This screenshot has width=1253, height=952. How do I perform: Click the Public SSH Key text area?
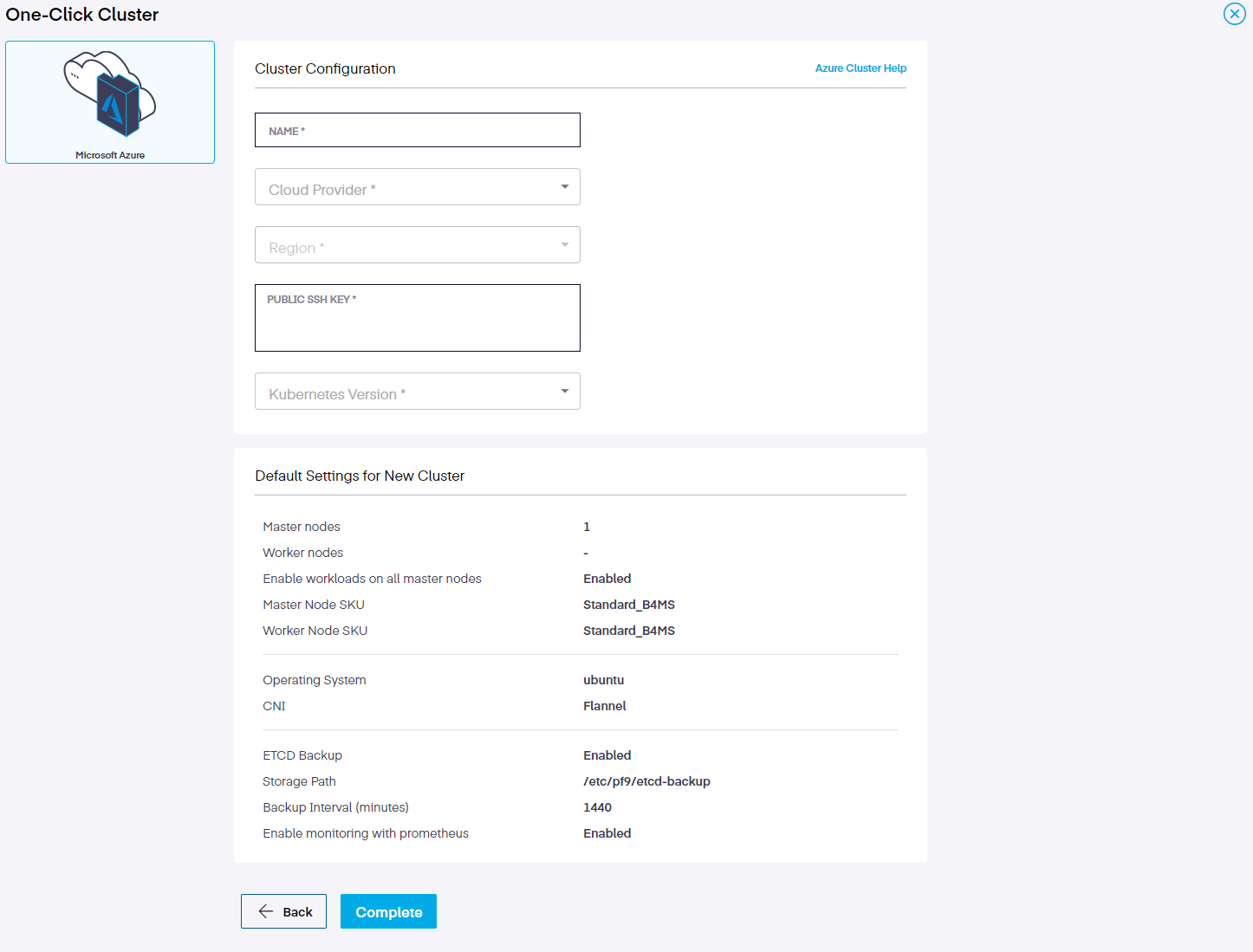[x=417, y=321]
